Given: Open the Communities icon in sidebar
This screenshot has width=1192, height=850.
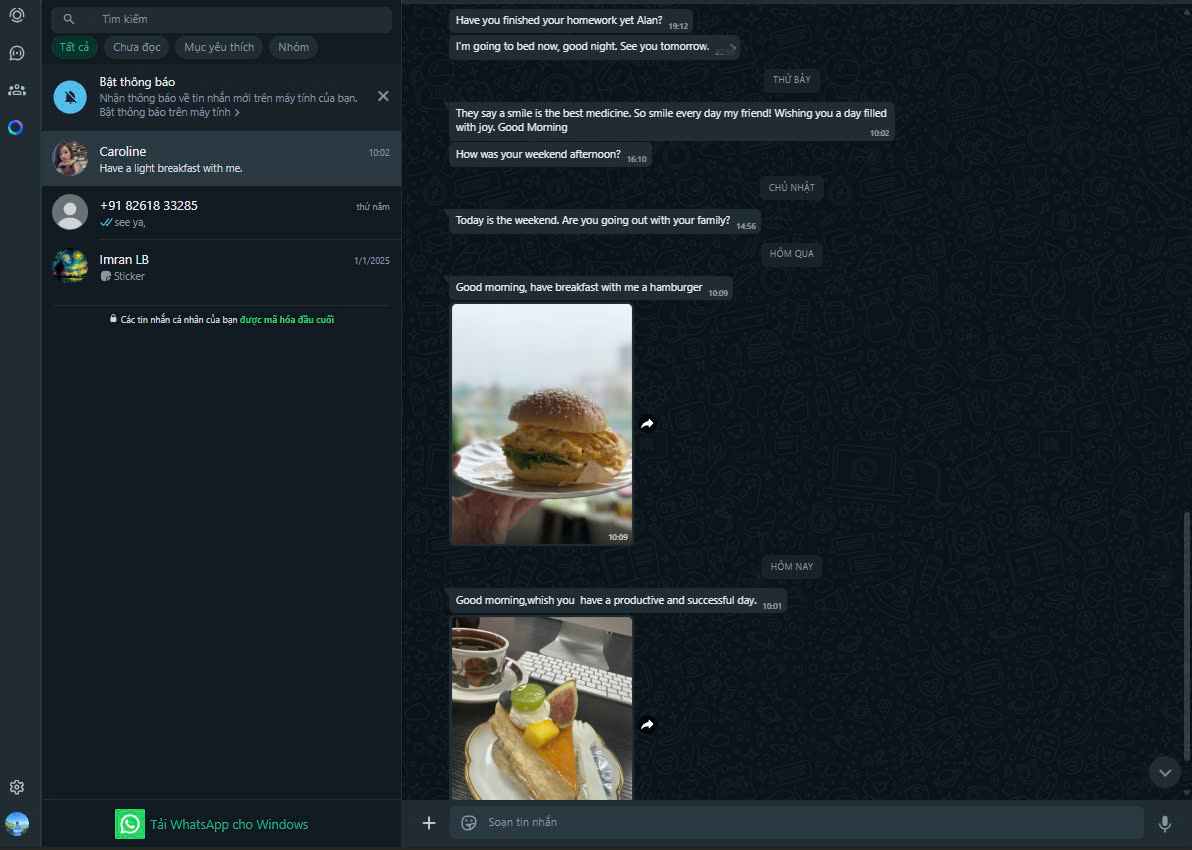Looking at the screenshot, I should 17,90.
